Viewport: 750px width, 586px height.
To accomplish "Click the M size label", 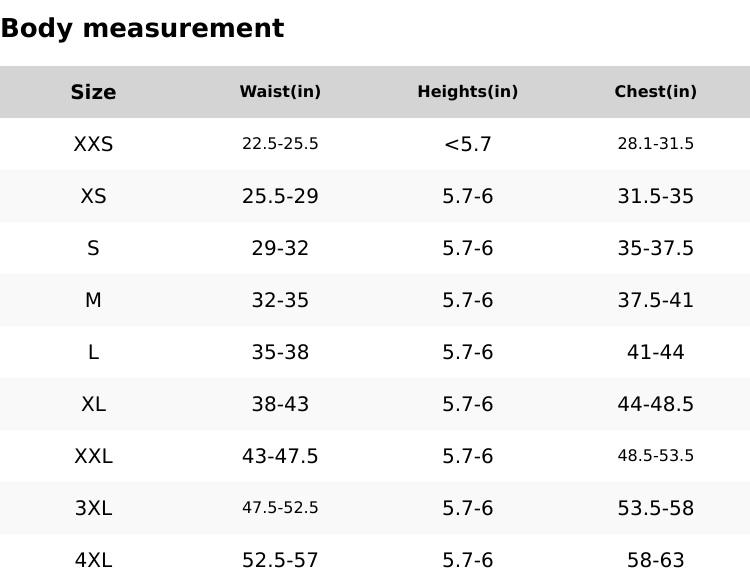I will point(93,300).
